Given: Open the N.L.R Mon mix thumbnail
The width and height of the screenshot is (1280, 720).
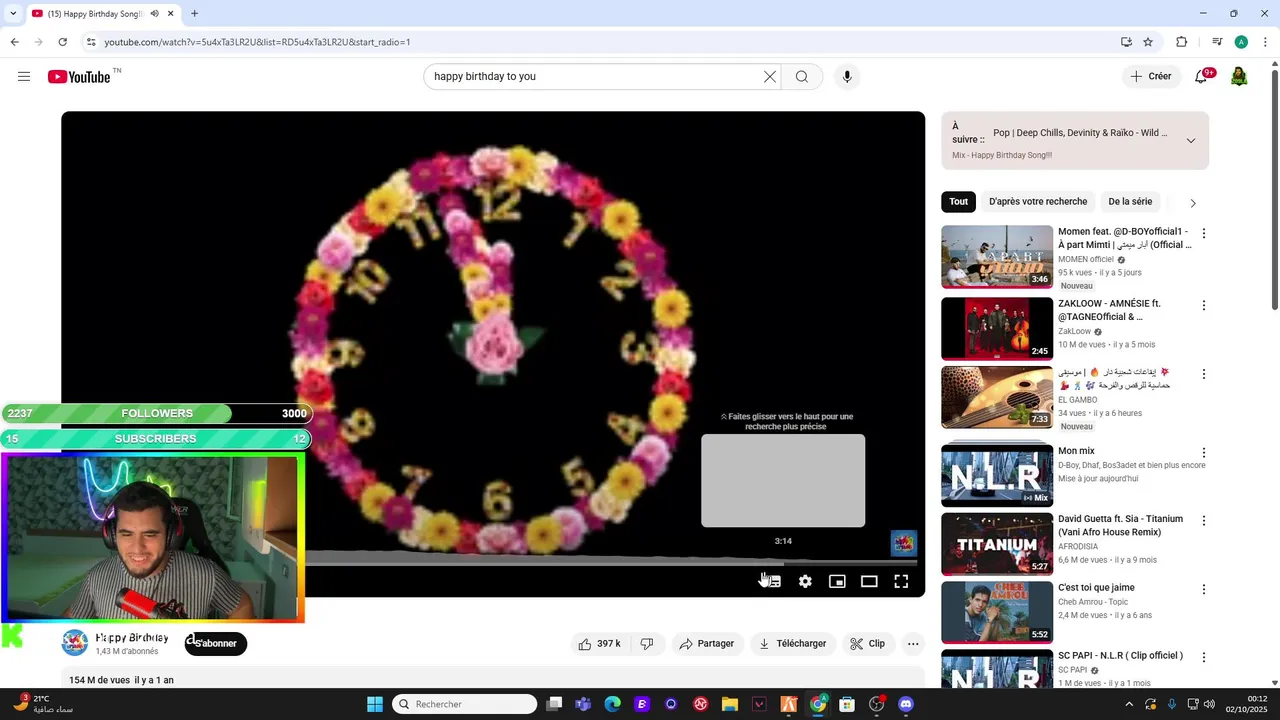Looking at the screenshot, I should click(997, 475).
